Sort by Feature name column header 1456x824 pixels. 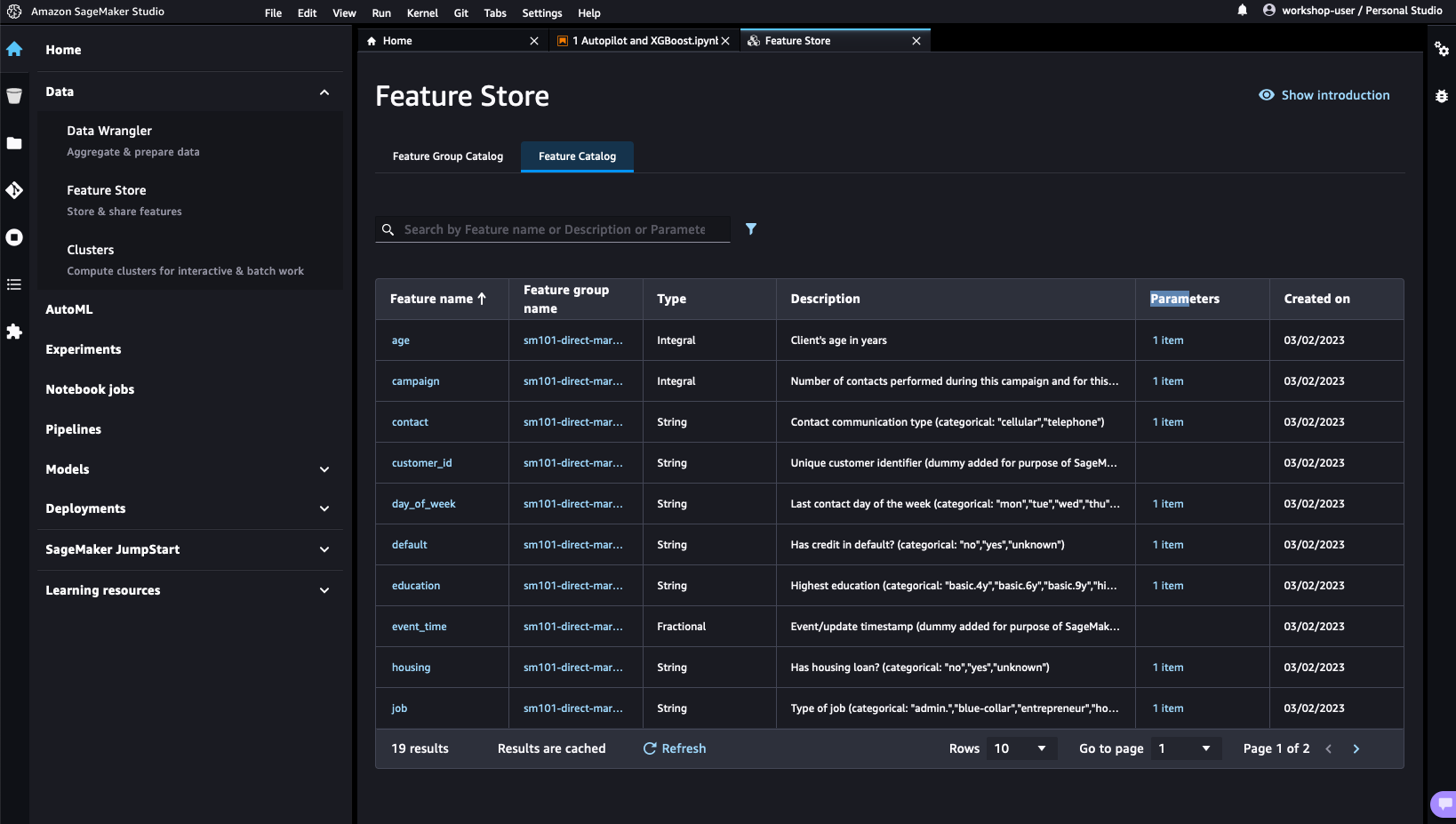point(438,299)
